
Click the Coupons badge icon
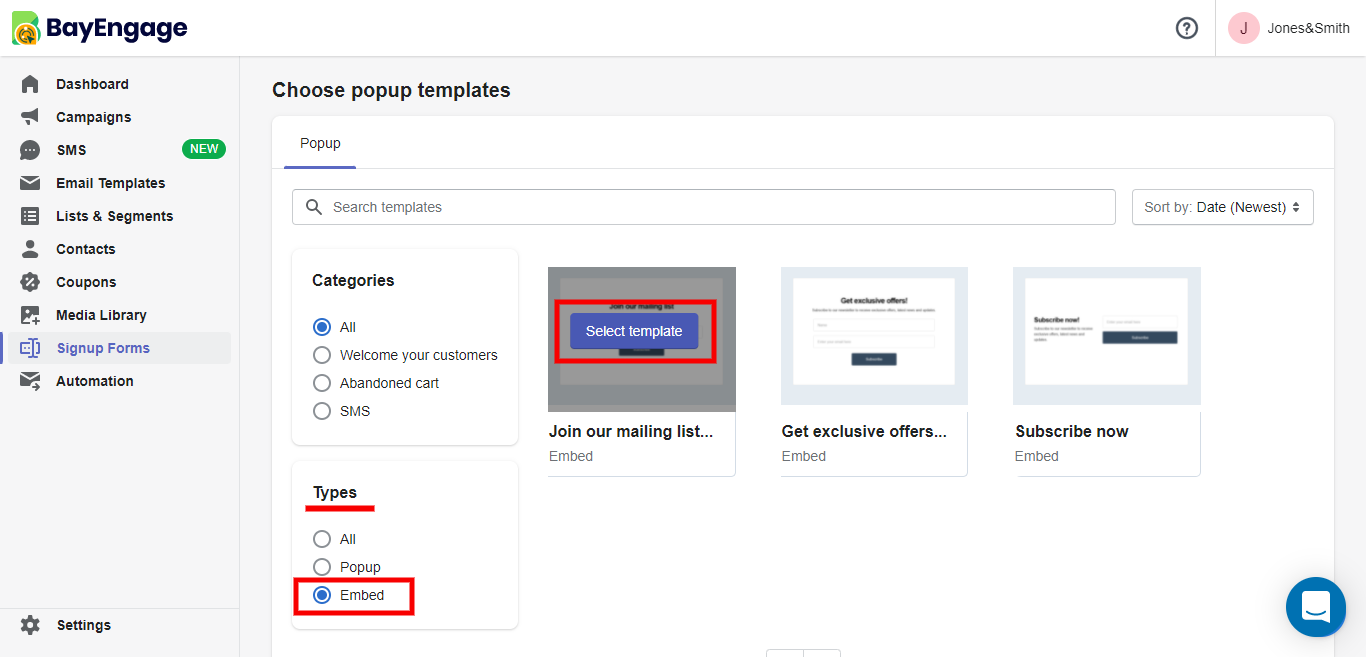tap(30, 282)
